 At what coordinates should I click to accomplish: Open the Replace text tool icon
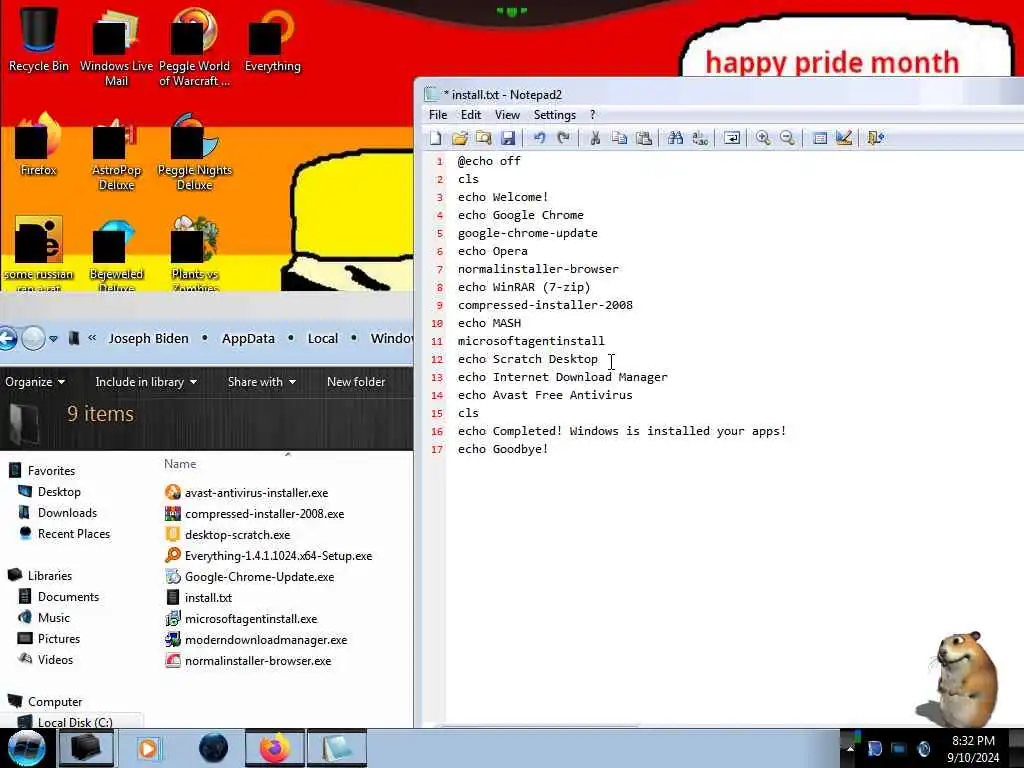pyautogui.click(x=700, y=138)
